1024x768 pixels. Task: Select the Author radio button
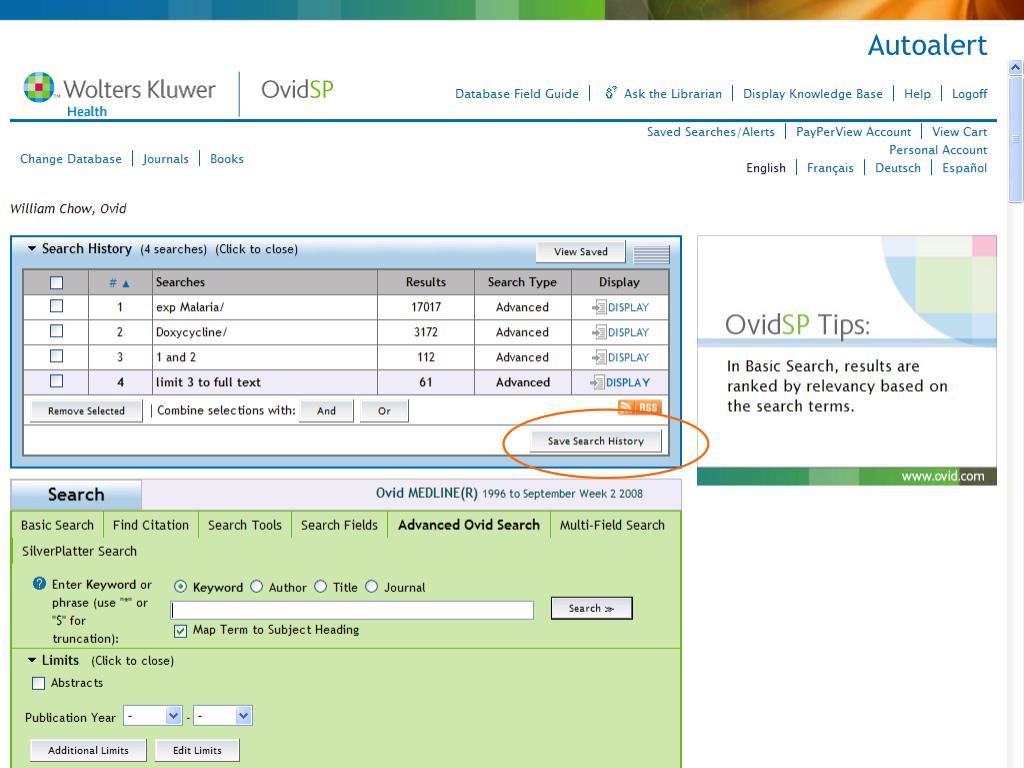tap(257, 586)
